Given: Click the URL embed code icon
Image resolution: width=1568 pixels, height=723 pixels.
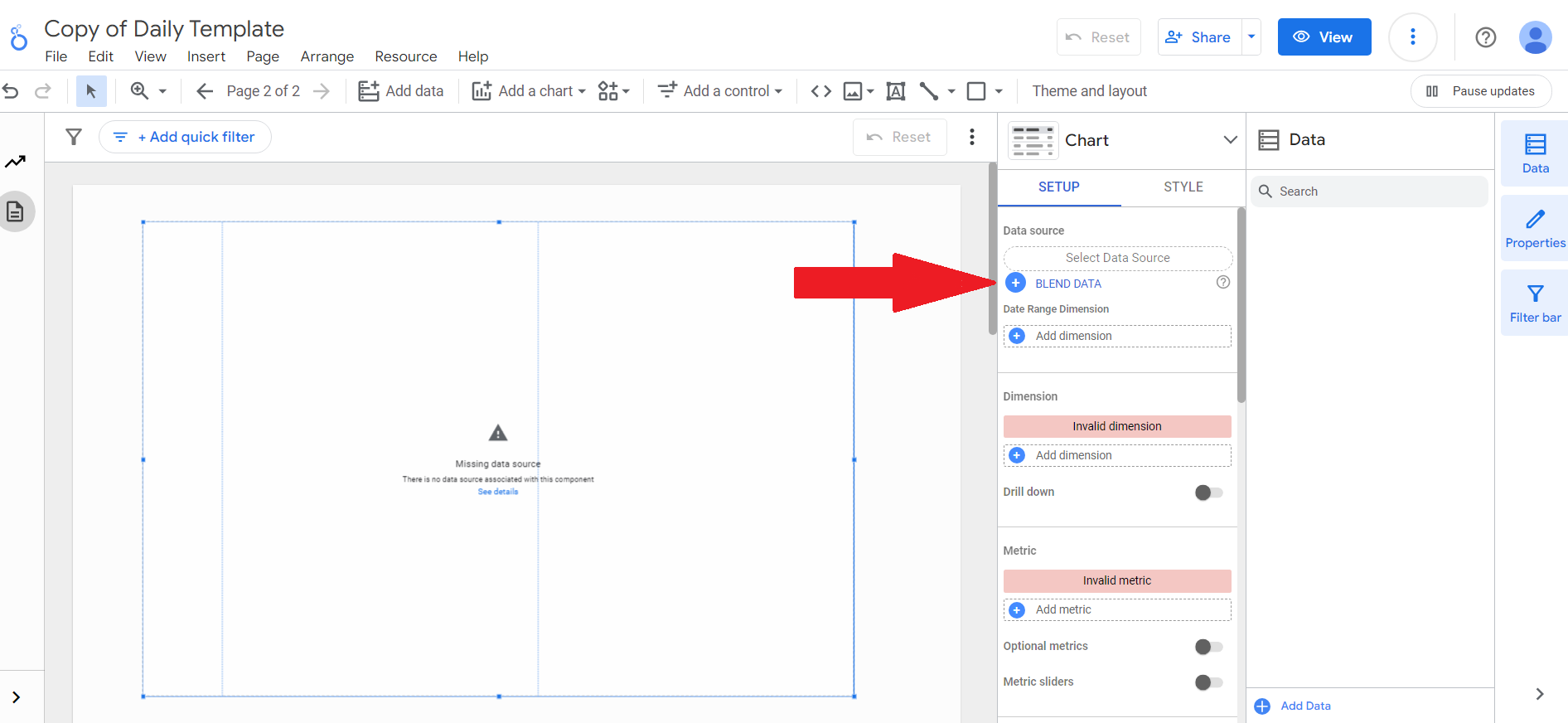Looking at the screenshot, I should point(820,91).
